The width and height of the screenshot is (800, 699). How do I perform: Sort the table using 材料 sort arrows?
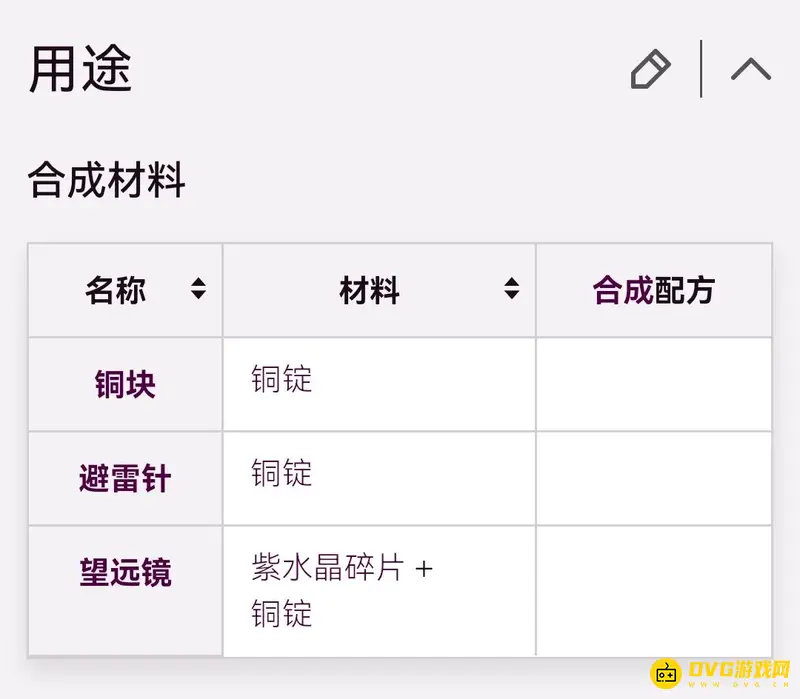[x=511, y=290]
